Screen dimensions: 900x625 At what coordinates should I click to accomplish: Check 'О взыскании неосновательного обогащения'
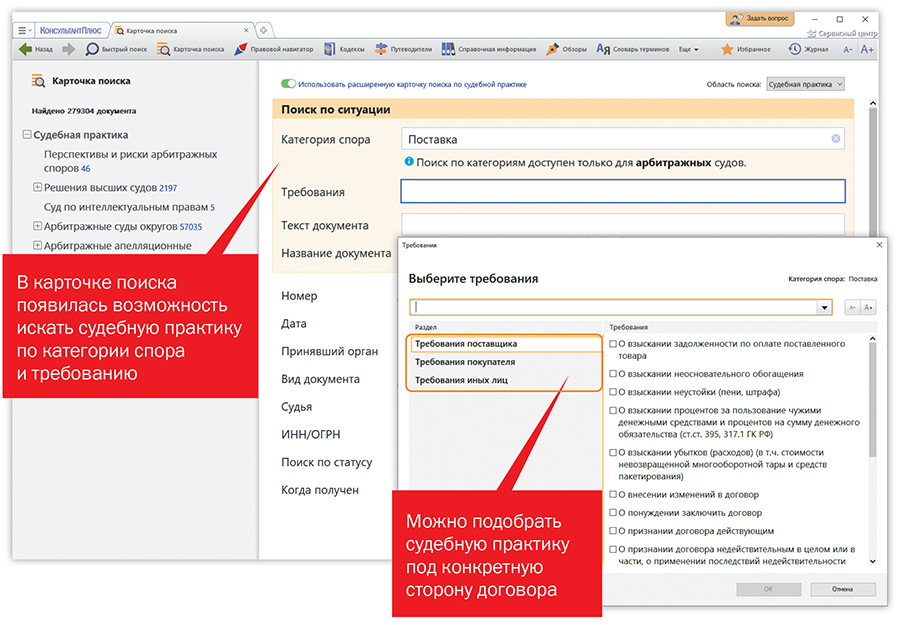coord(613,374)
